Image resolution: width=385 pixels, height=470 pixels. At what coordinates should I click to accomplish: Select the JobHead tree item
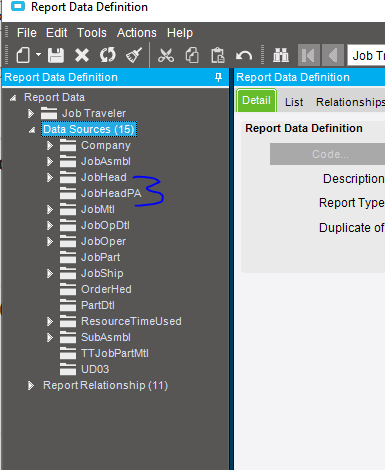pos(104,177)
